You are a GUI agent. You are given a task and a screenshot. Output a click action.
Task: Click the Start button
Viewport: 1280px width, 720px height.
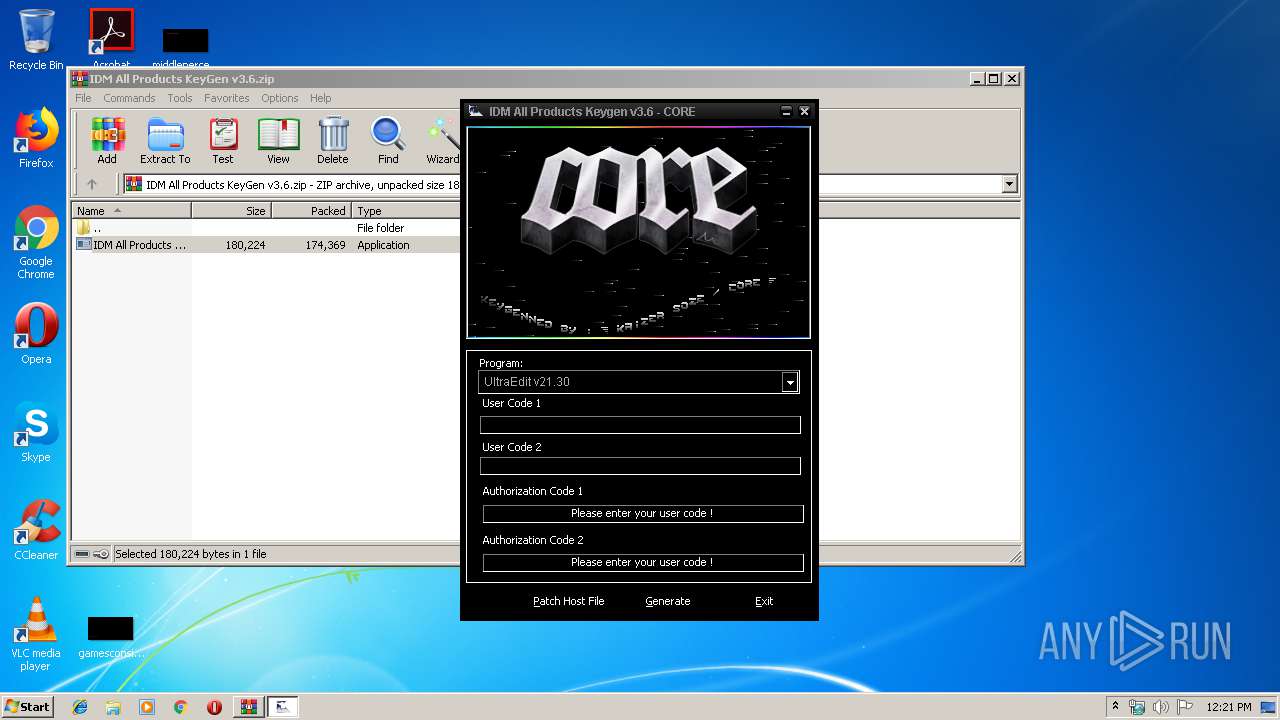pos(27,707)
